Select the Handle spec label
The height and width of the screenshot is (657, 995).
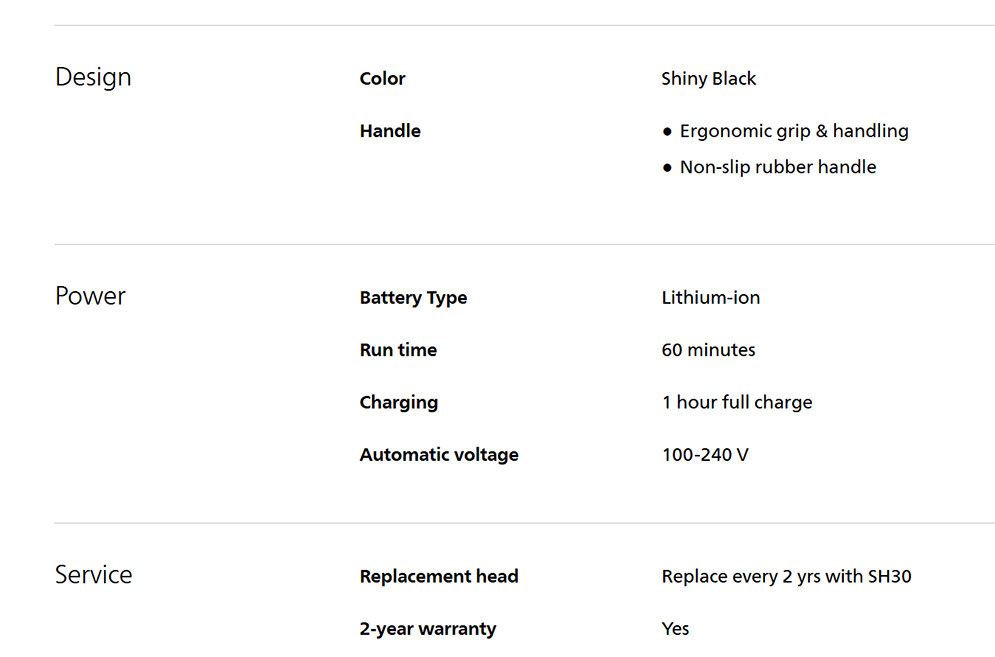390,131
